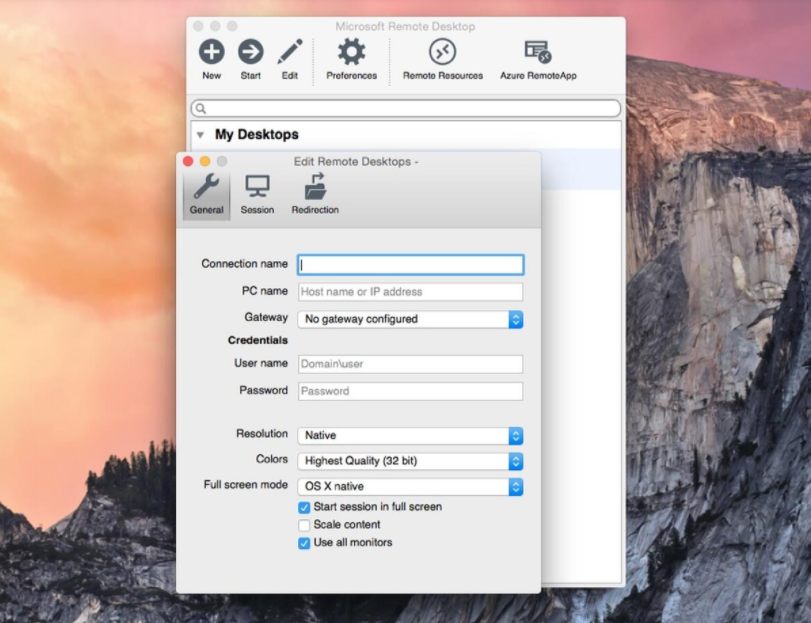Click the search magnifier icon
811x623 pixels.
pos(201,108)
